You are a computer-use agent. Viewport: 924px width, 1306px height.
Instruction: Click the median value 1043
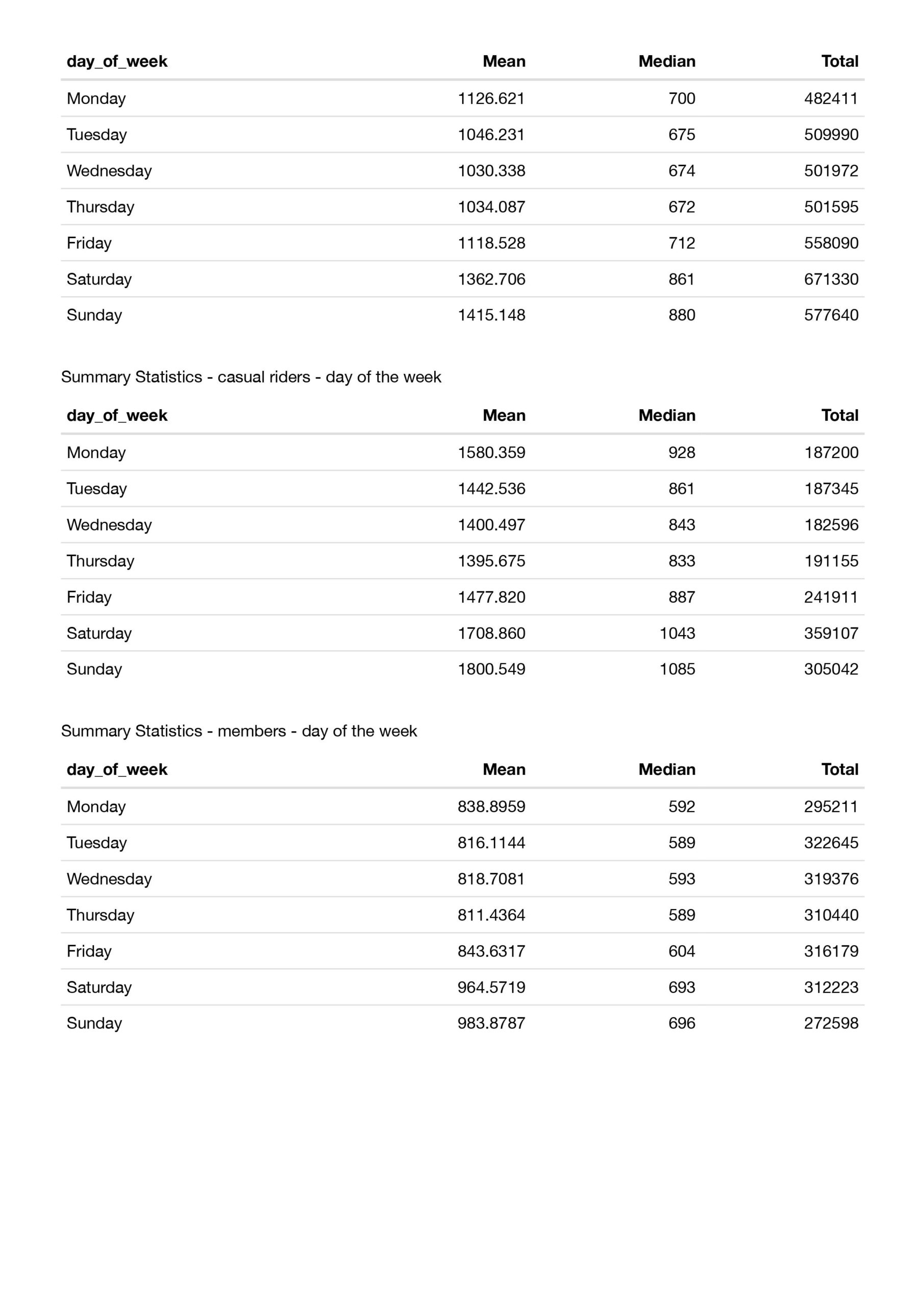(x=677, y=633)
